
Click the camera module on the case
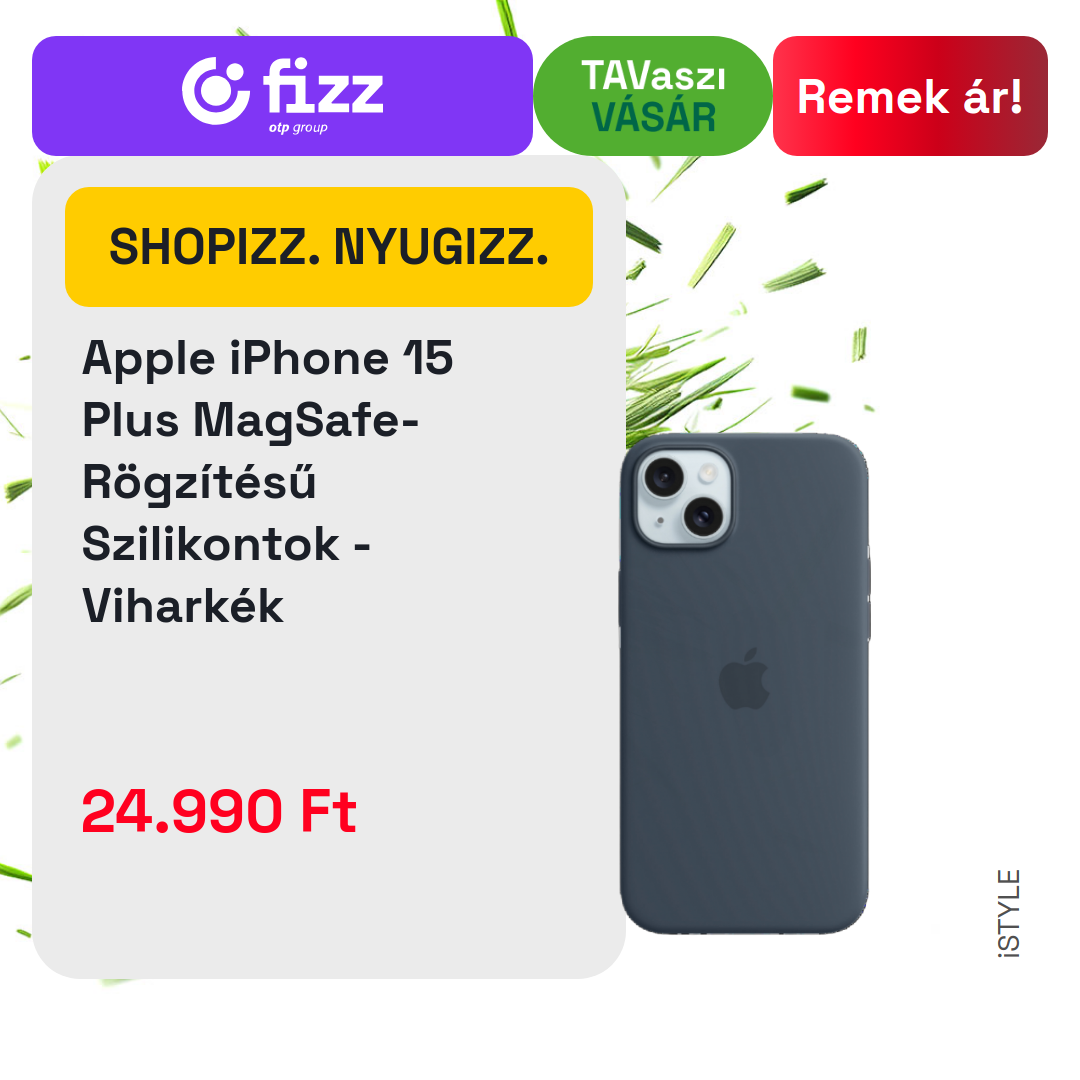pos(683,496)
